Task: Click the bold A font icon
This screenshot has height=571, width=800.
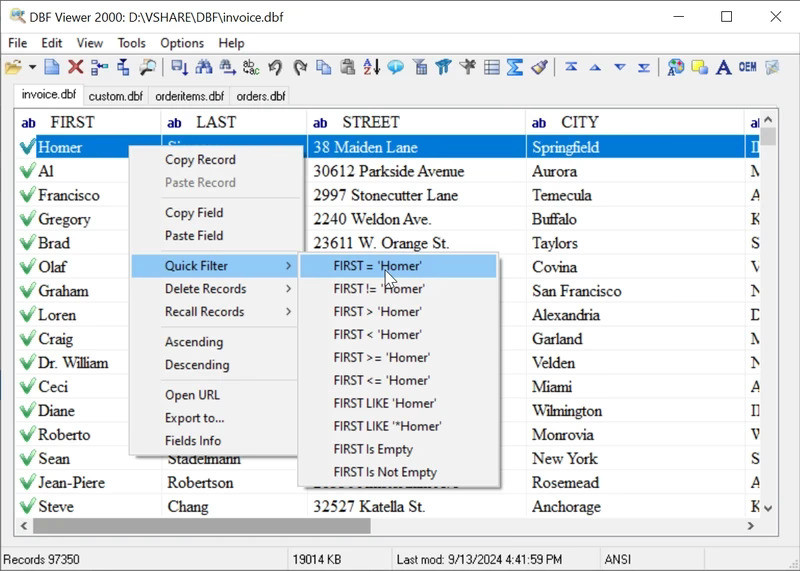Action: click(x=723, y=67)
